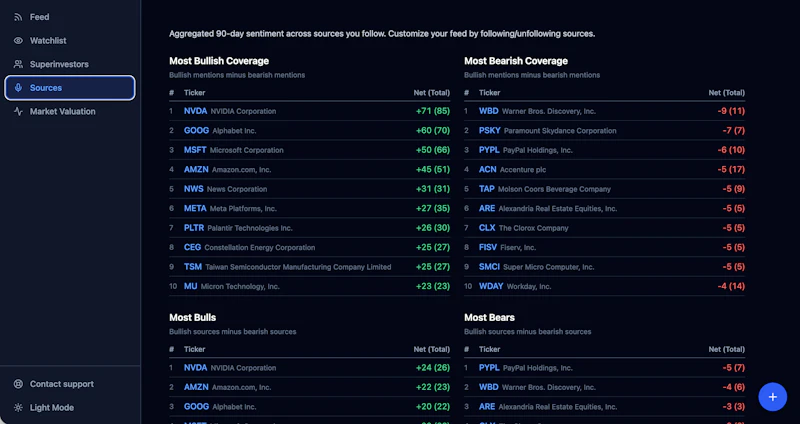Click the +71 (85) value for NVDA
The image size is (800, 424).
click(433, 111)
